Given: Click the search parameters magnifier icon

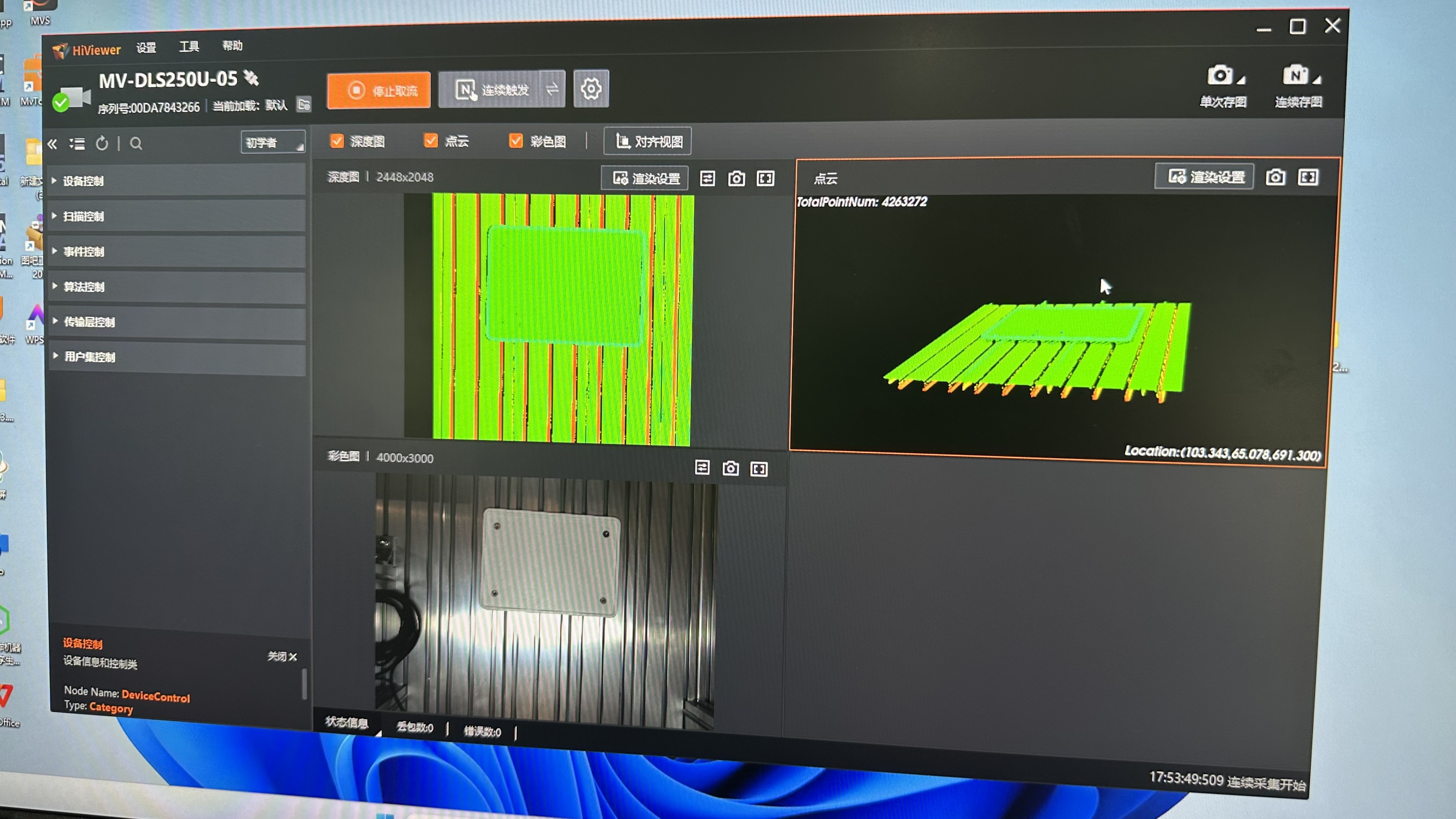Looking at the screenshot, I should point(136,144).
